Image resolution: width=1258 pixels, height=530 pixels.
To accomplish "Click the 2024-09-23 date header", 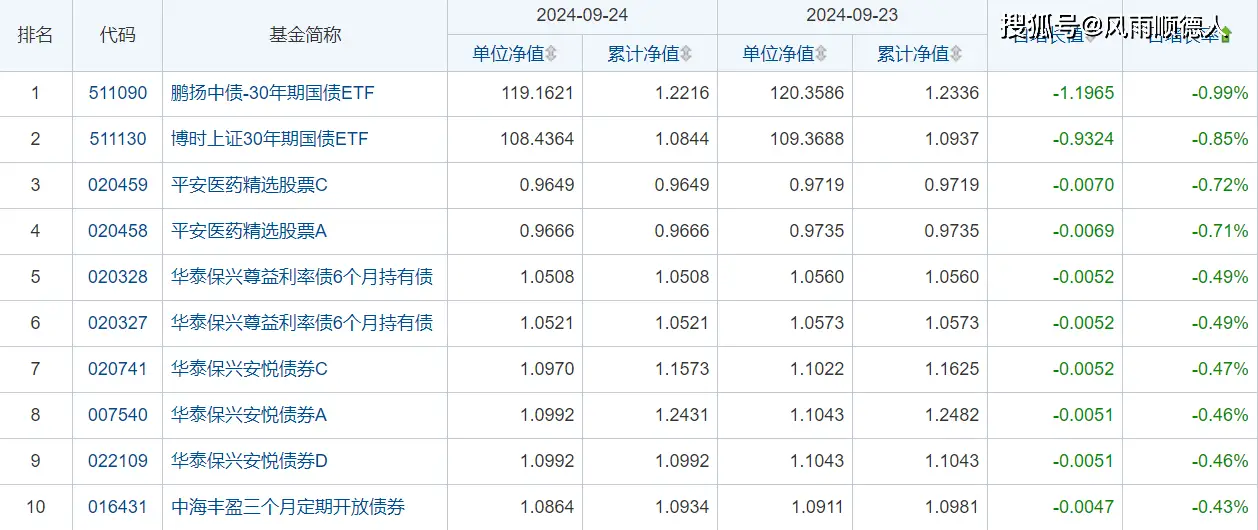I will tap(852, 16).
